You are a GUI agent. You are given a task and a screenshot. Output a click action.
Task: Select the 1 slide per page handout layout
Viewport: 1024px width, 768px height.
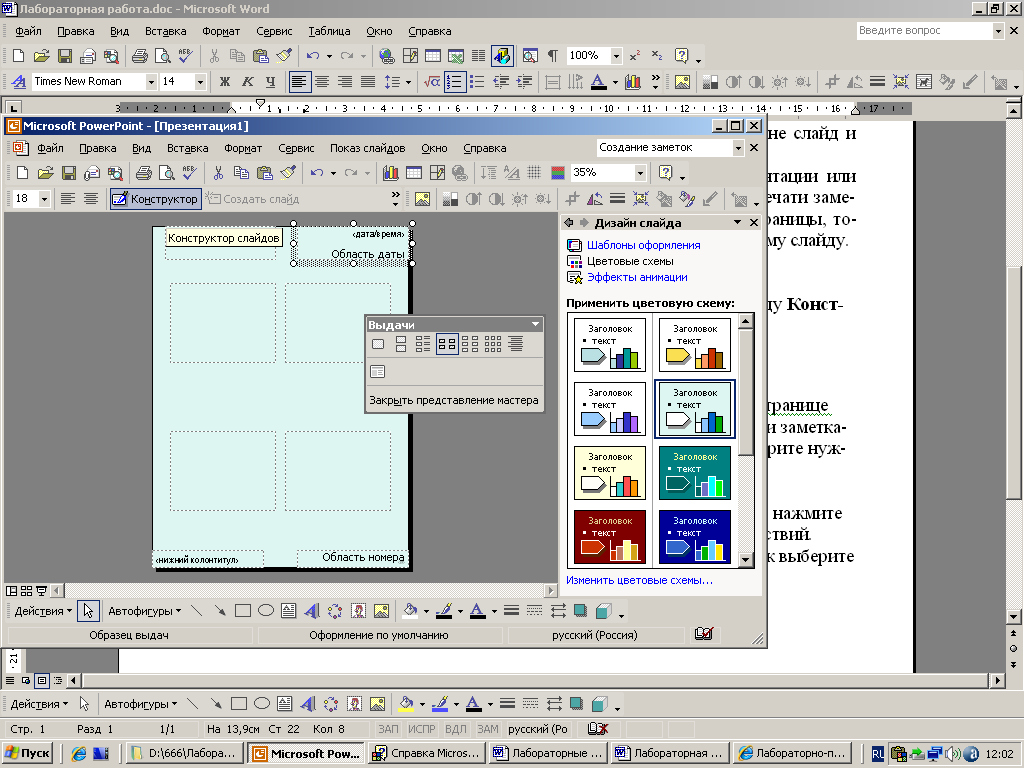tap(378, 344)
